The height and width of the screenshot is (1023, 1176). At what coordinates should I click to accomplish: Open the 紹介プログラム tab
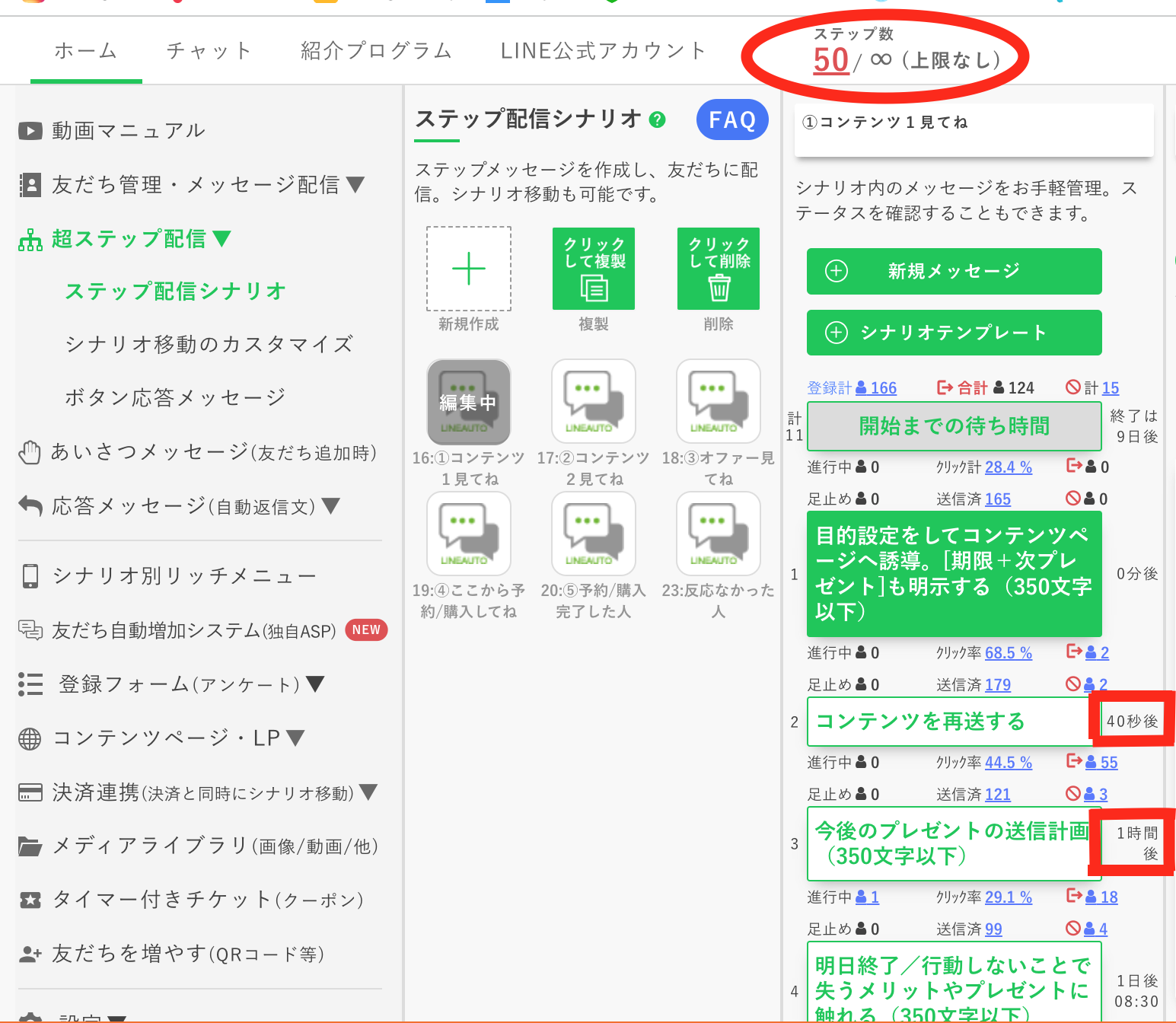(x=376, y=51)
